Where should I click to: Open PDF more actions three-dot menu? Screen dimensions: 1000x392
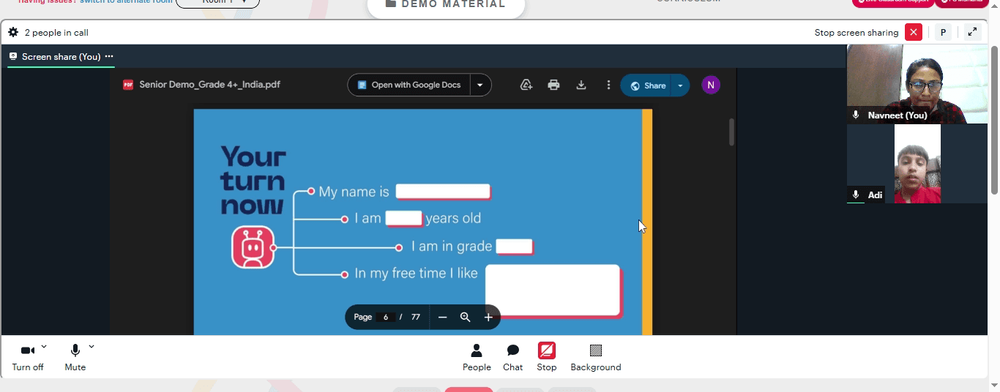608,85
